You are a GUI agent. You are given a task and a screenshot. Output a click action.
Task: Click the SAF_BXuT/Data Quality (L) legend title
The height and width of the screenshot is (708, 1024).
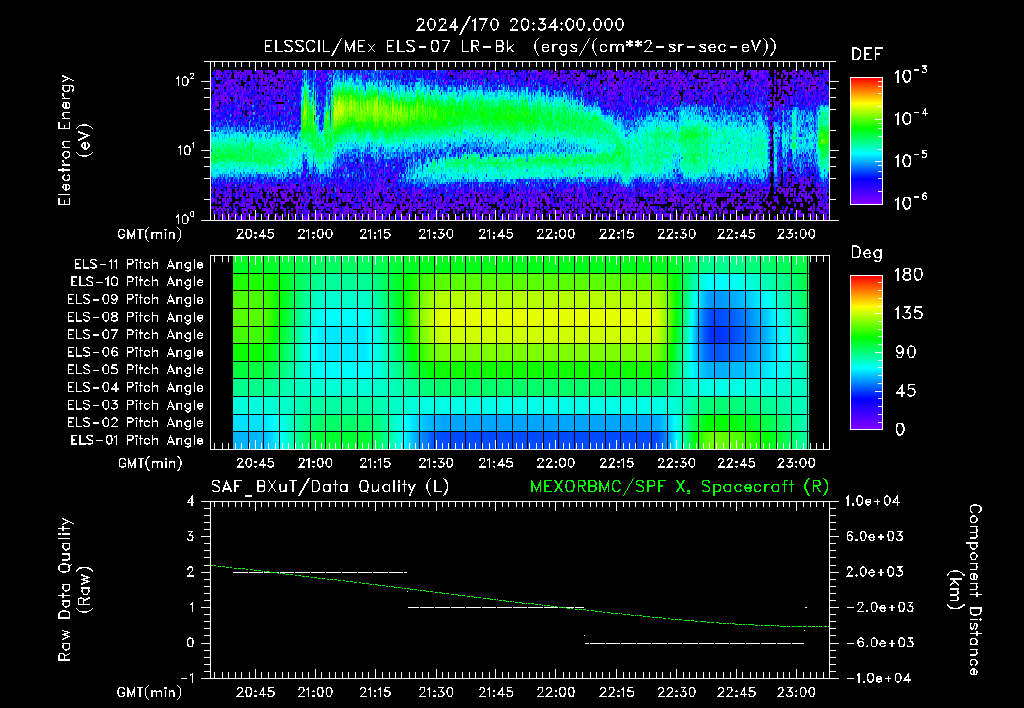pos(330,487)
